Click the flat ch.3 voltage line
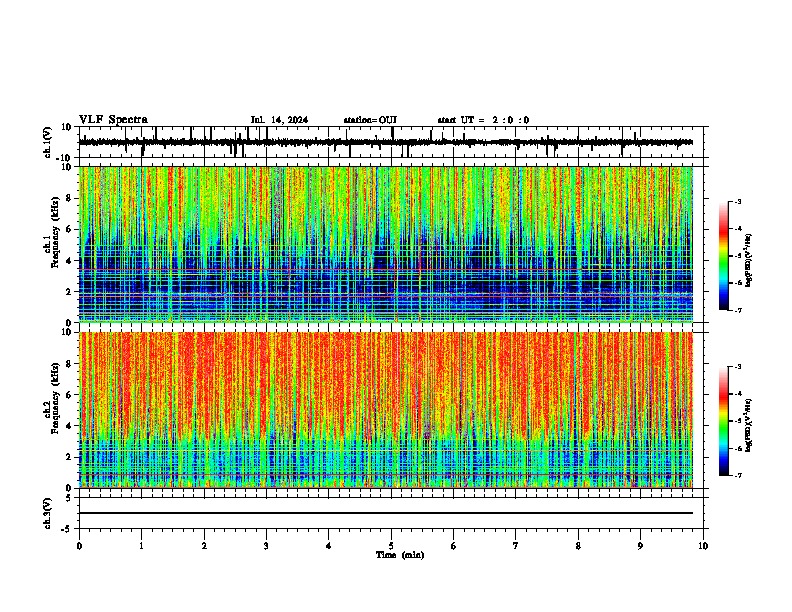 [x=386, y=513]
